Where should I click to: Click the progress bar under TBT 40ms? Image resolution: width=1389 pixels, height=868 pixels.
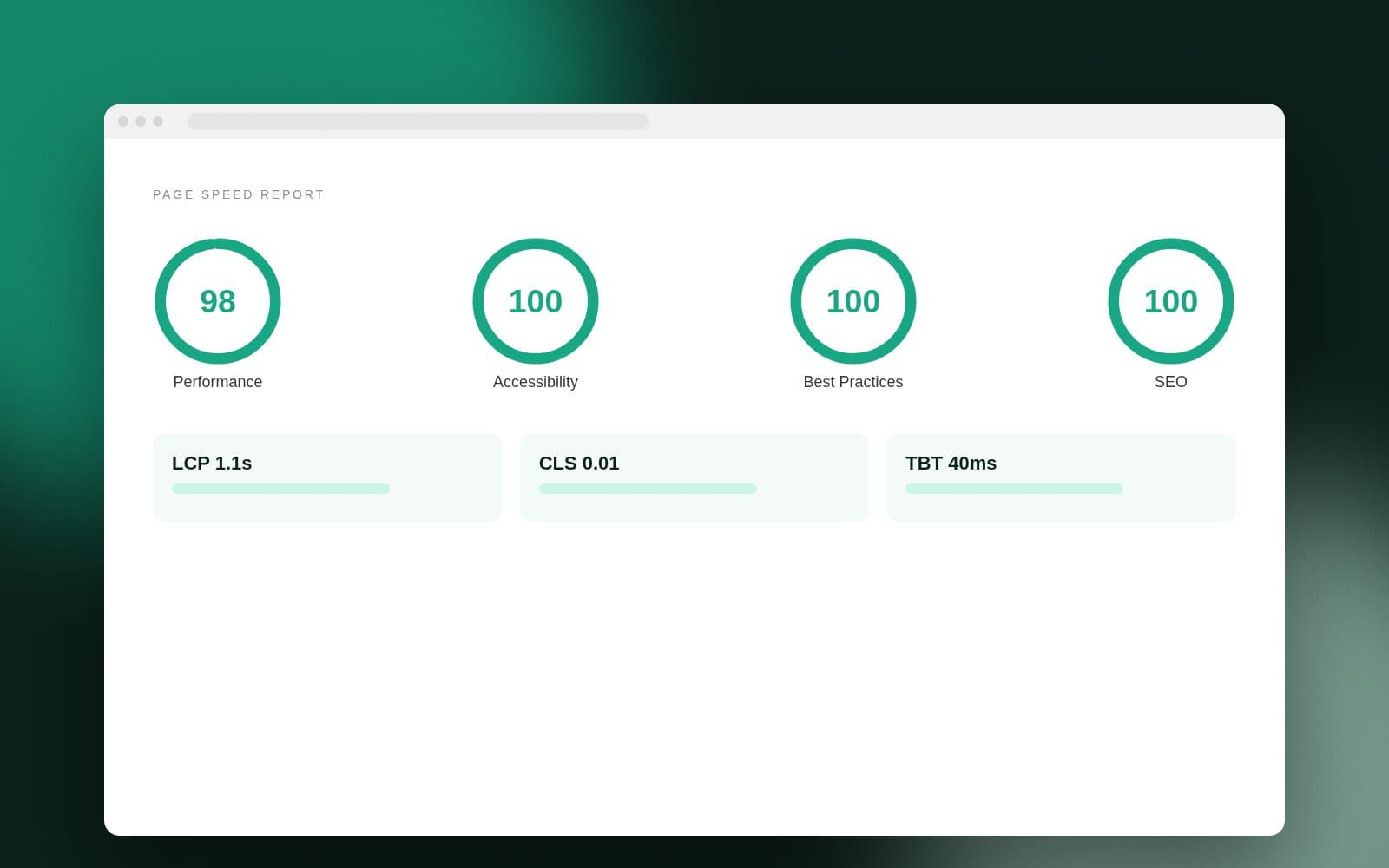pos(1014,489)
